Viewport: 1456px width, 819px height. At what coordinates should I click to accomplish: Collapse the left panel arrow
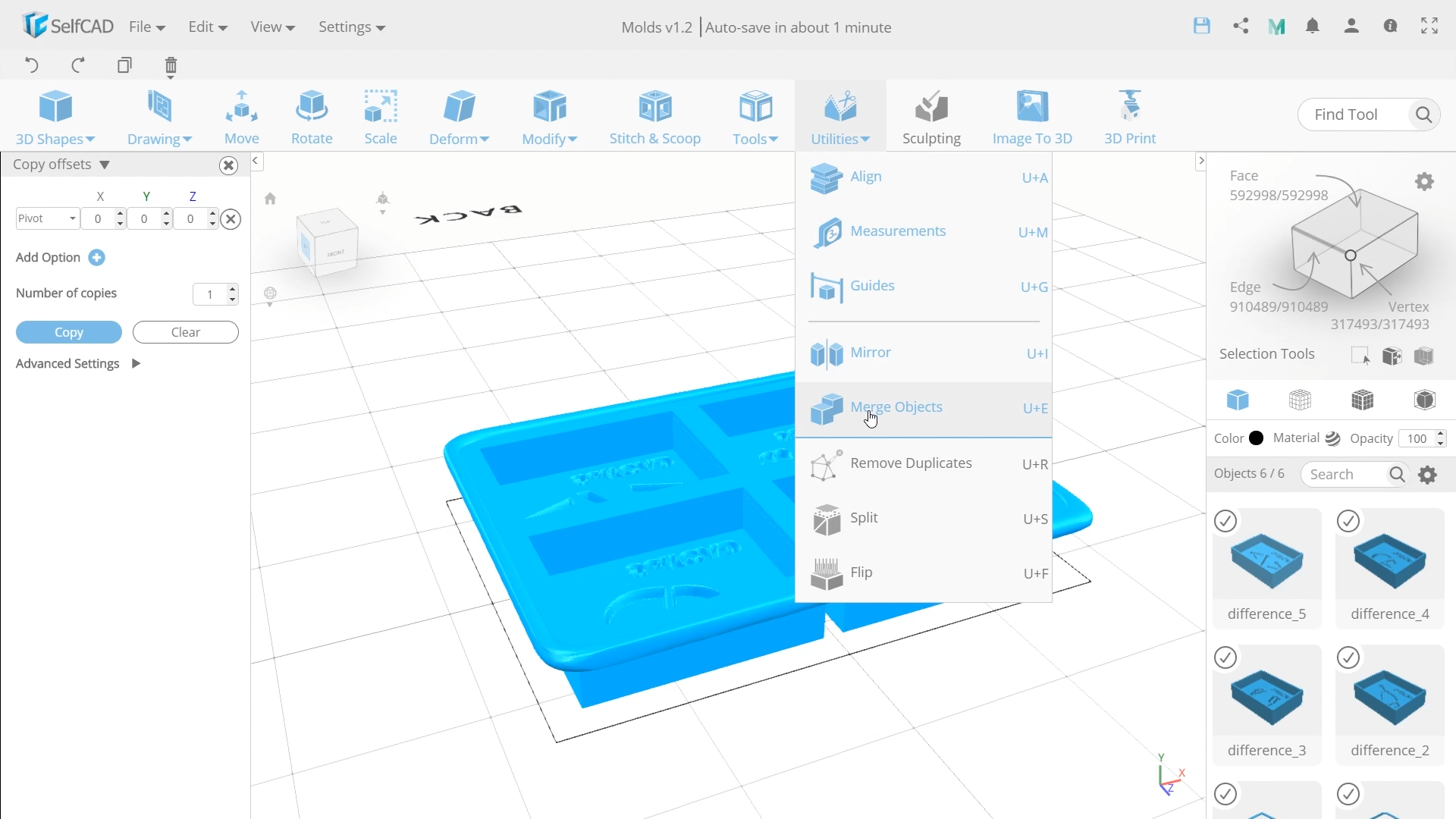[x=256, y=161]
